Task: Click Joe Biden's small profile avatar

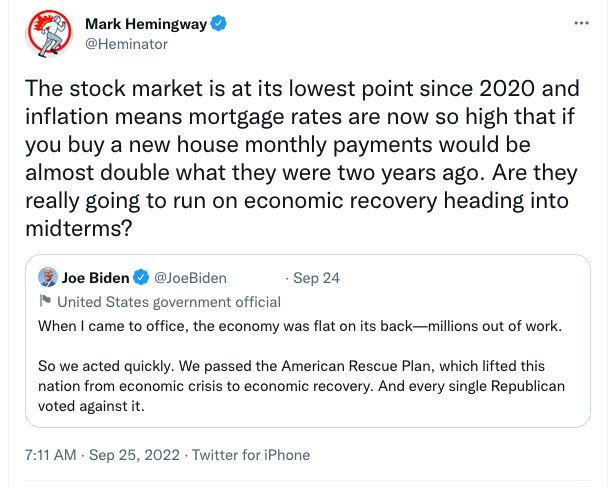Action: point(47,277)
